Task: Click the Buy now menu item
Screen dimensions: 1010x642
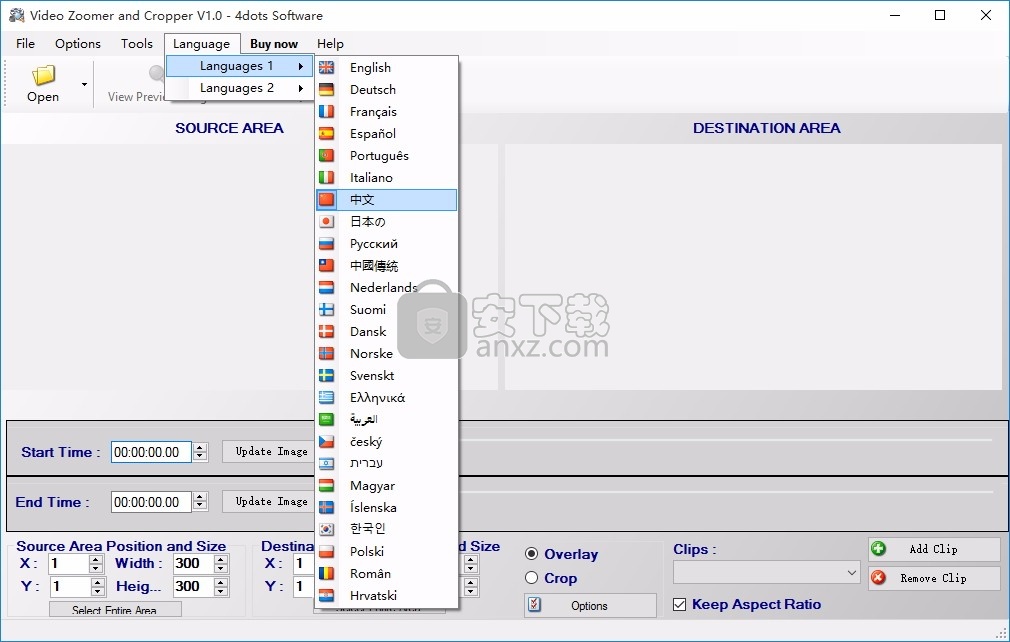Action: coord(274,43)
